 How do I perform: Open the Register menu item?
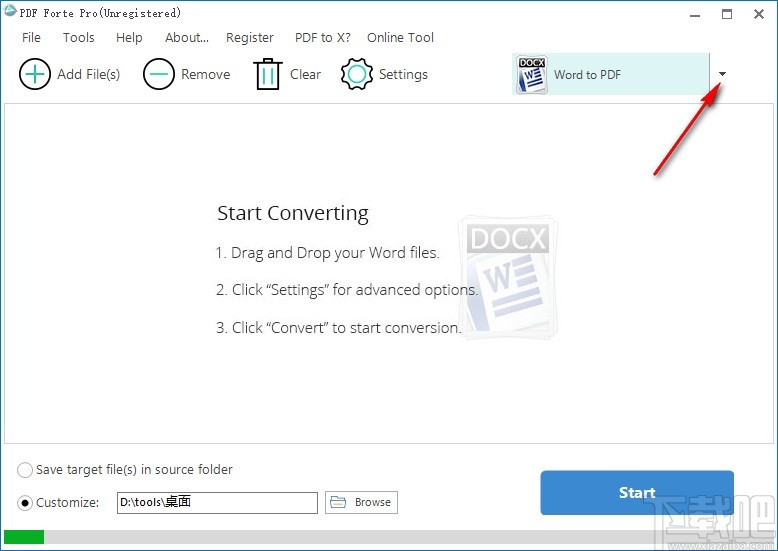point(250,37)
